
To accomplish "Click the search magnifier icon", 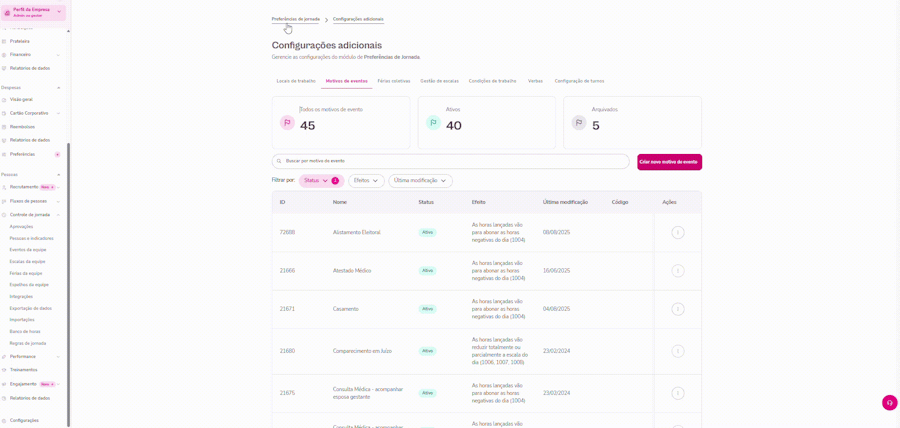I will pyautogui.click(x=280, y=161).
